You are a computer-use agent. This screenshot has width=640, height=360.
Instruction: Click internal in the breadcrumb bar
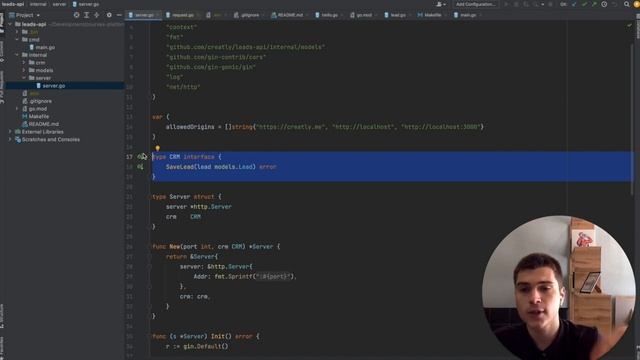point(38,4)
